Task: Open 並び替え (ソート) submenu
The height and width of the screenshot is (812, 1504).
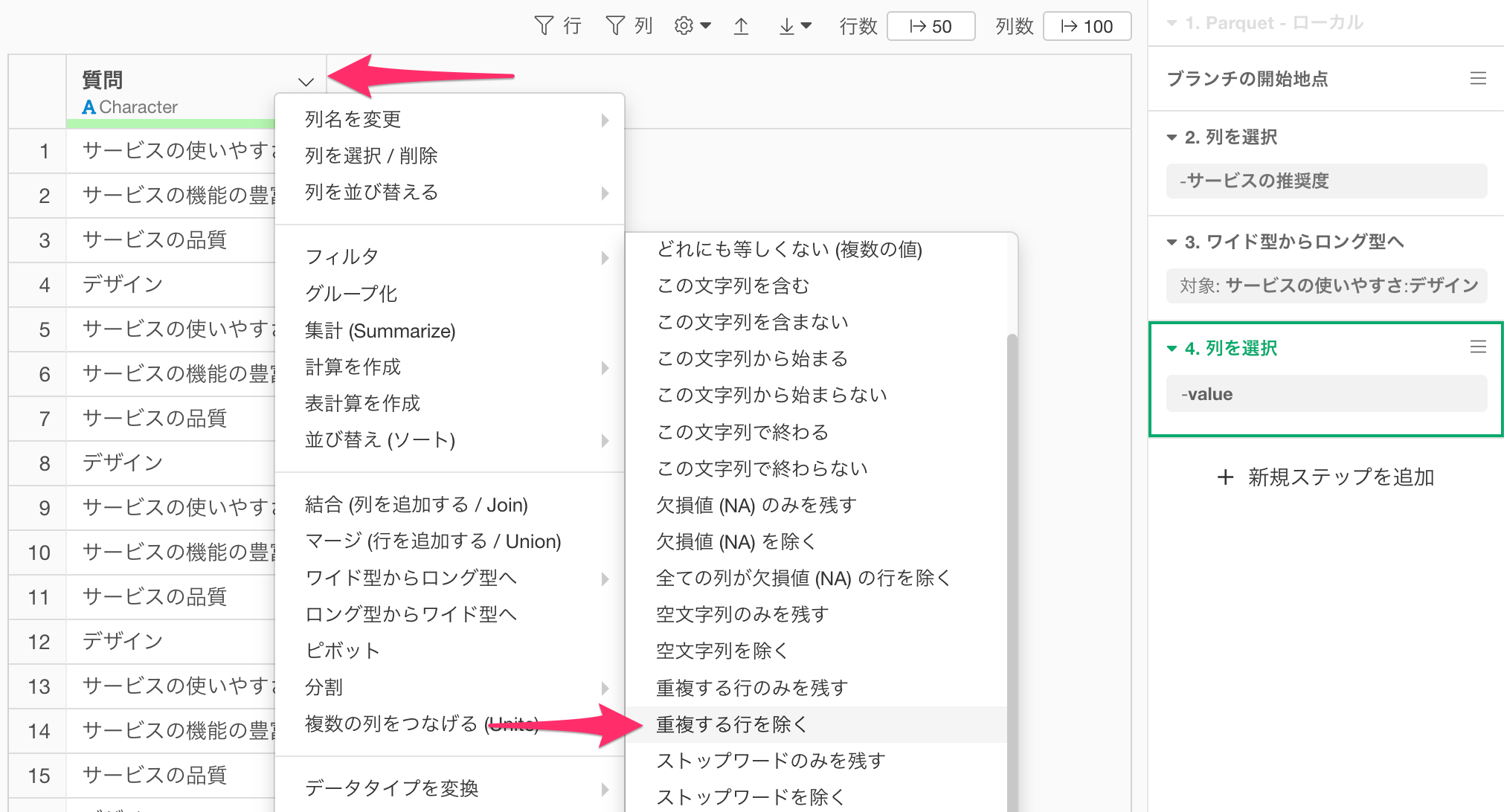Action: coord(449,439)
